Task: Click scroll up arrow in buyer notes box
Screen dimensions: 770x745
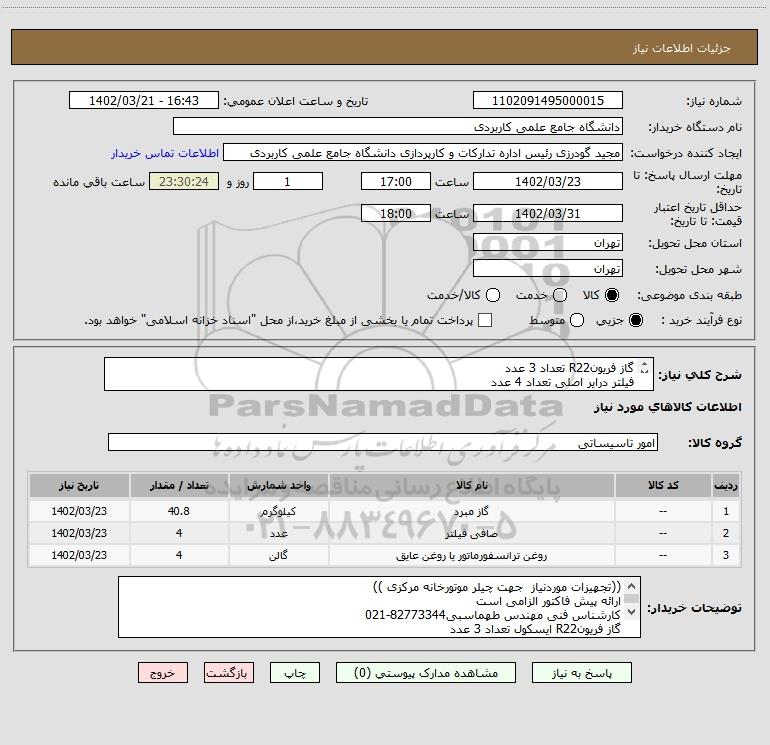Action: [x=632, y=586]
